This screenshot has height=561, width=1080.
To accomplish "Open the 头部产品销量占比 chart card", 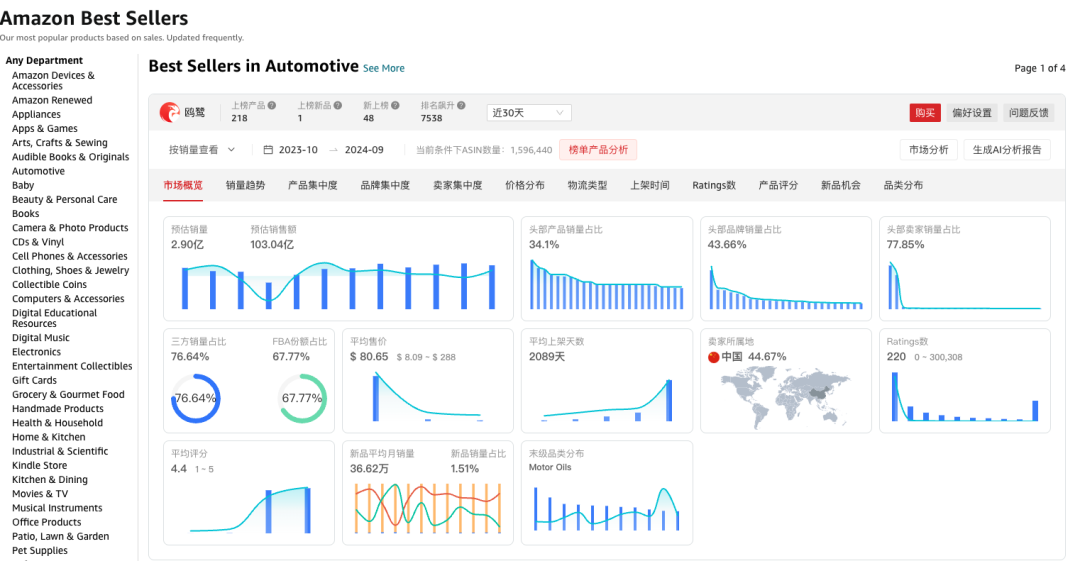I will pyautogui.click(x=607, y=269).
